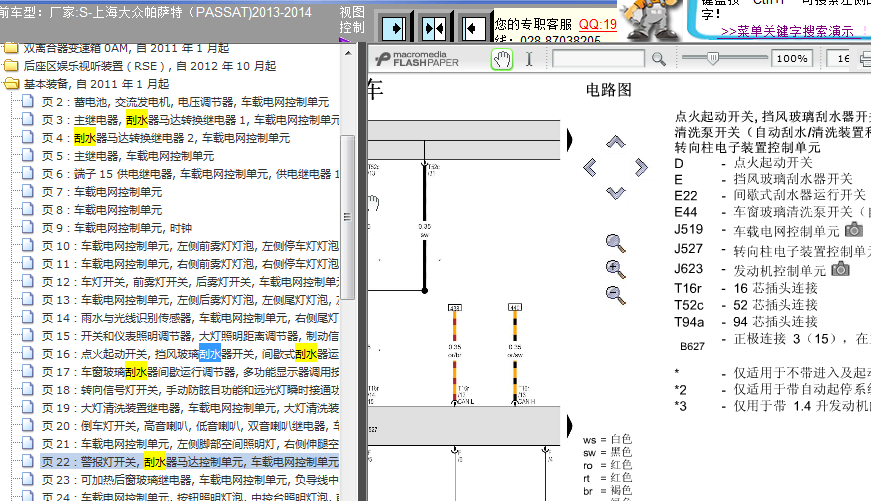Click the 电路图 heading text
Viewport: 871px width, 501px height.
pos(609,90)
